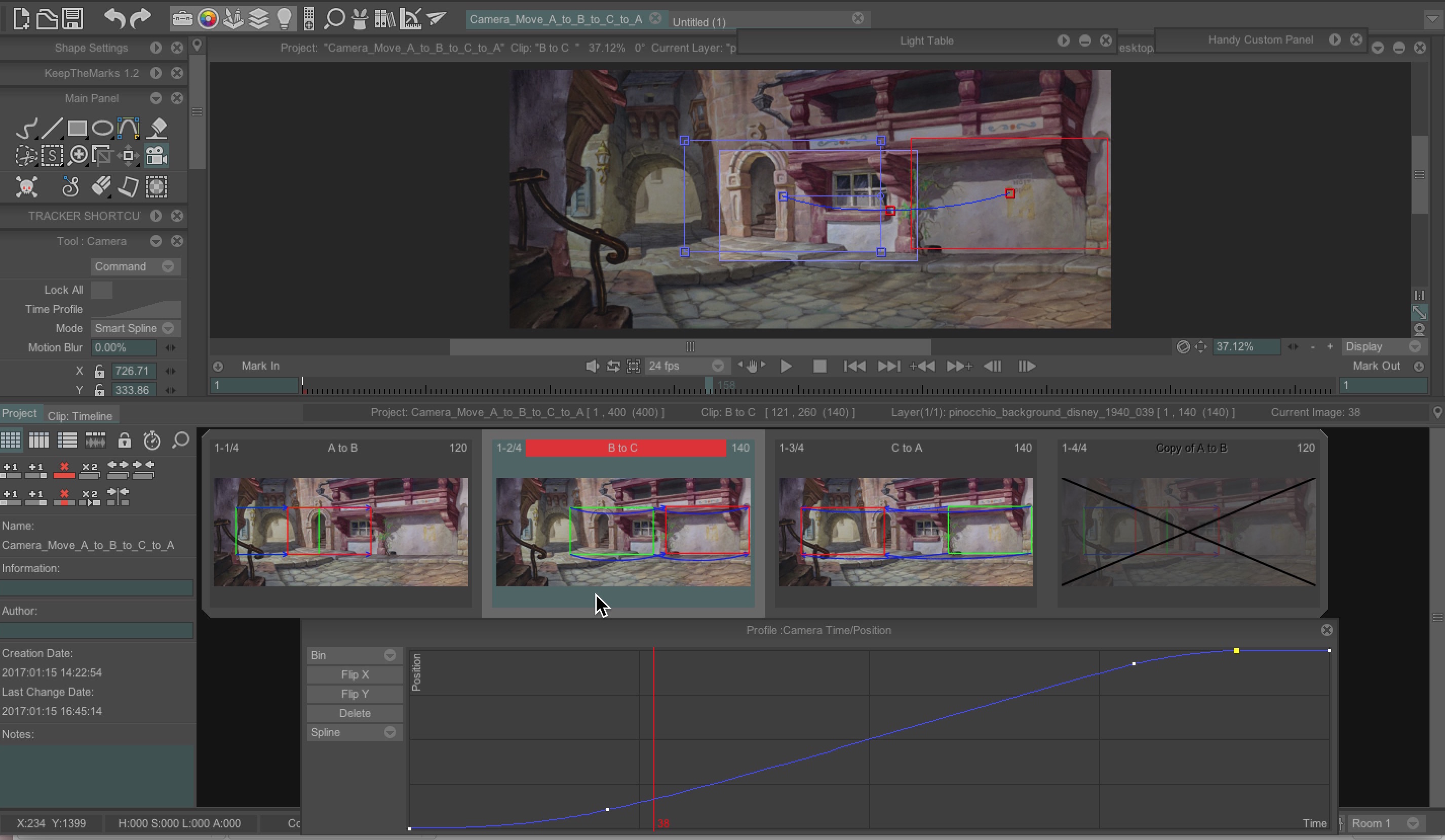The width and height of the screenshot is (1445, 840).
Task: Toggle audio speaker mute button
Action: [x=593, y=366]
